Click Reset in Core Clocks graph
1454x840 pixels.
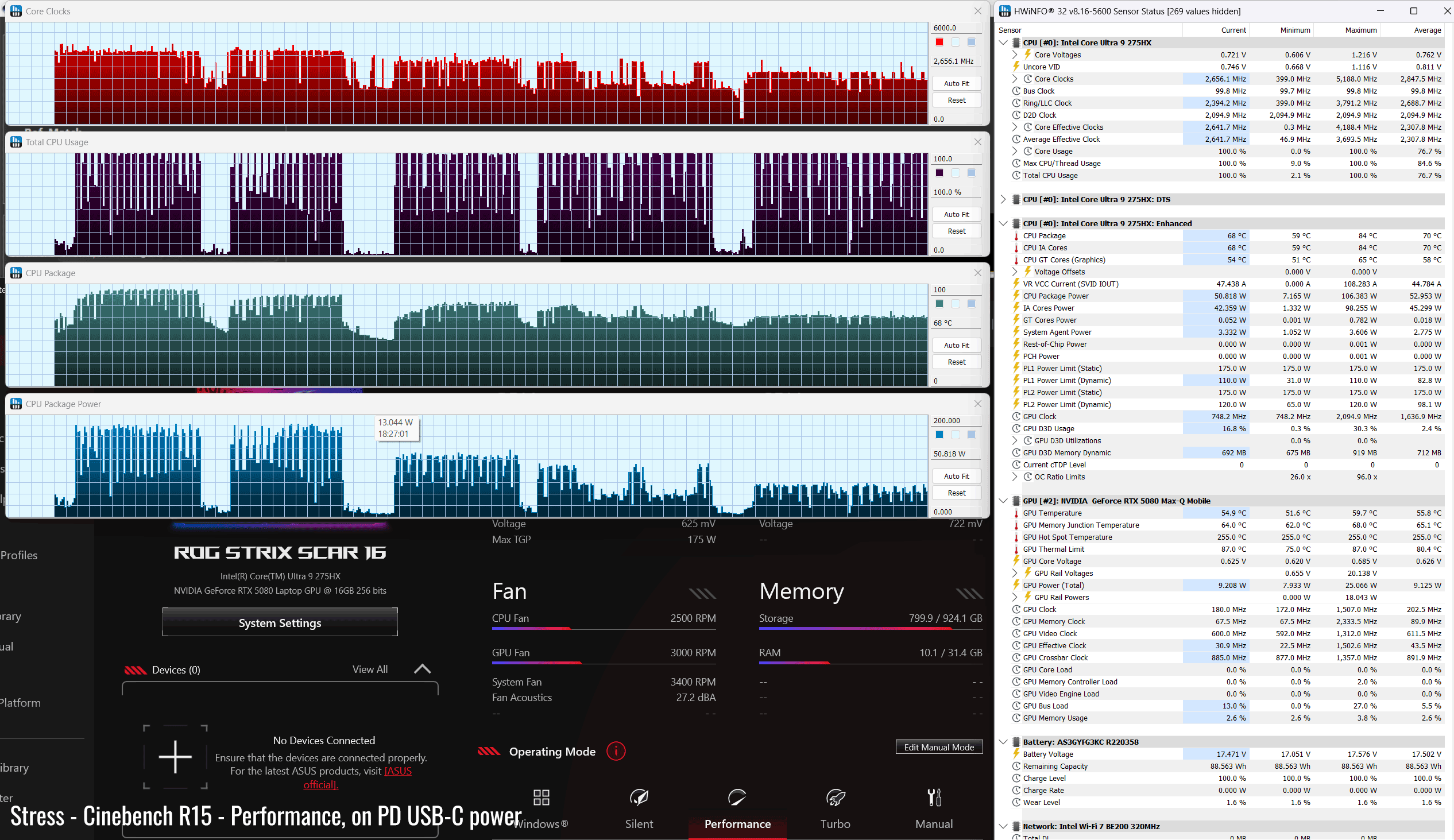(x=957, y=100)
